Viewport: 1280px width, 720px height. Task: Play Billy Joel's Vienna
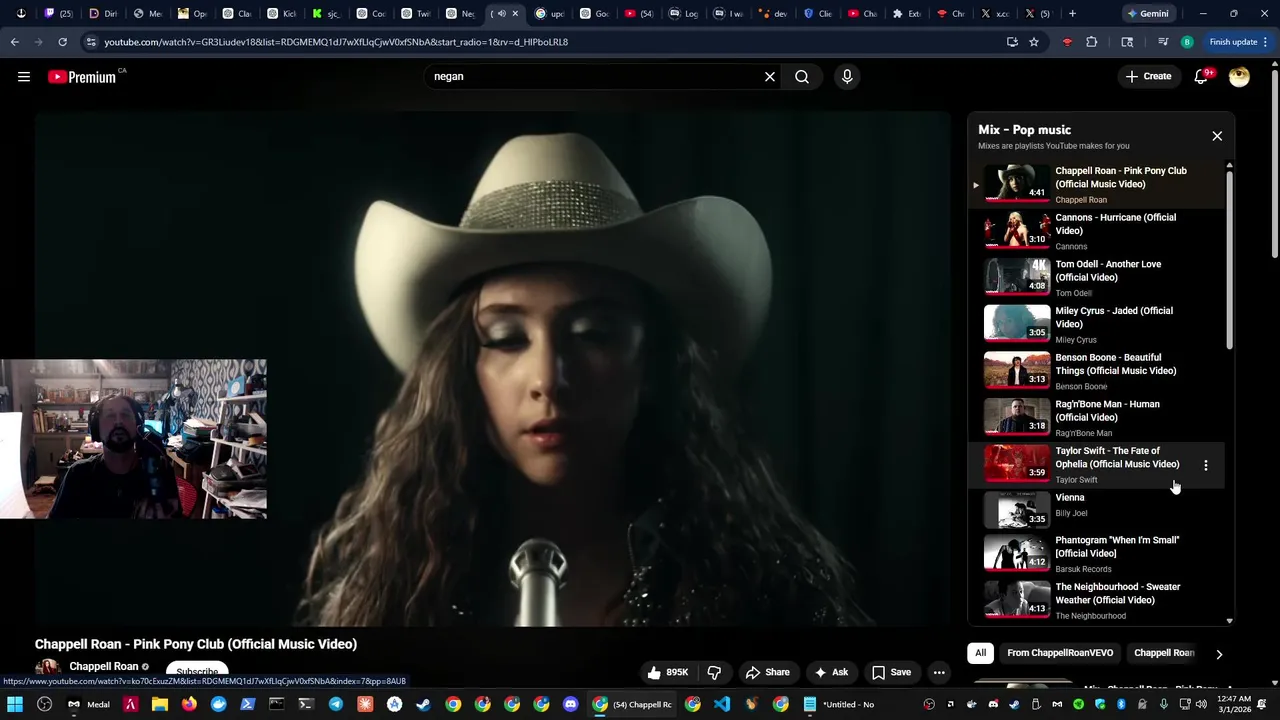pyautogui.click(x=1095, y=508)
